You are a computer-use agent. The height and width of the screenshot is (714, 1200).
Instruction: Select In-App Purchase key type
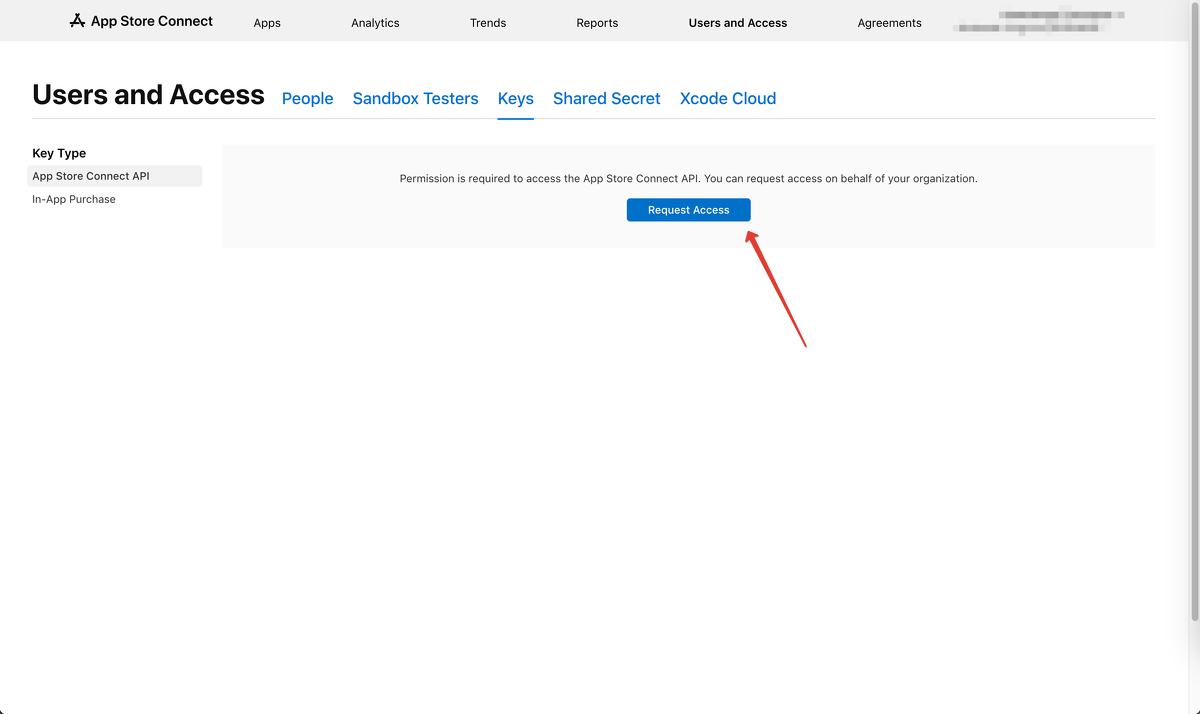coord(74,199)
